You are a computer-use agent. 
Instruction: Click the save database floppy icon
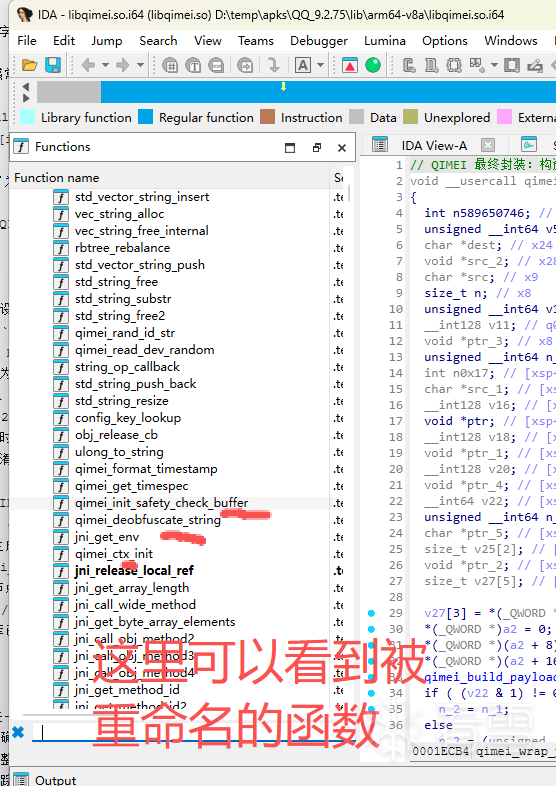(53, 65)
